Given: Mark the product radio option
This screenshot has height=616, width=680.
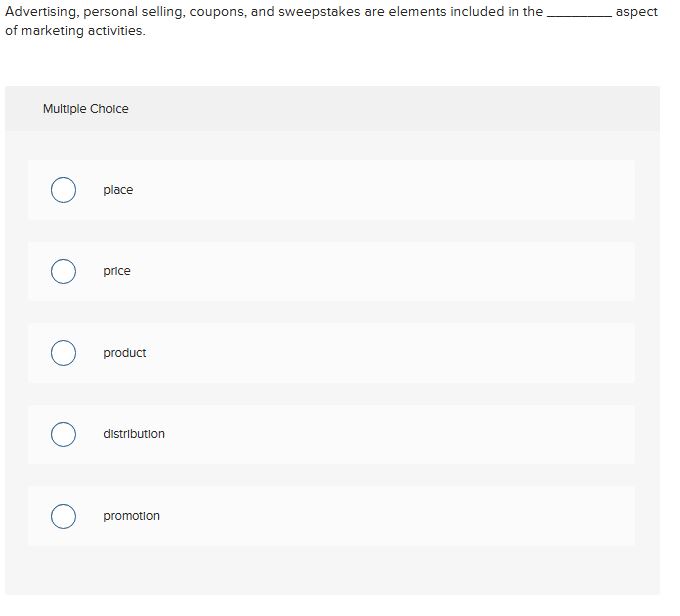Looking at the screenshot, I should point(64,353).
